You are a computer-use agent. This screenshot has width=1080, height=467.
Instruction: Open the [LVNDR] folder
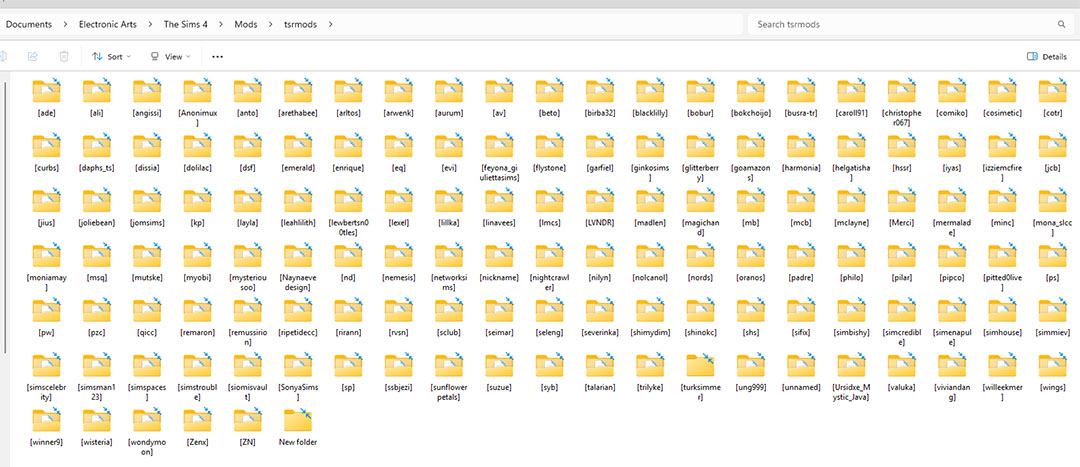coord(599,202)
